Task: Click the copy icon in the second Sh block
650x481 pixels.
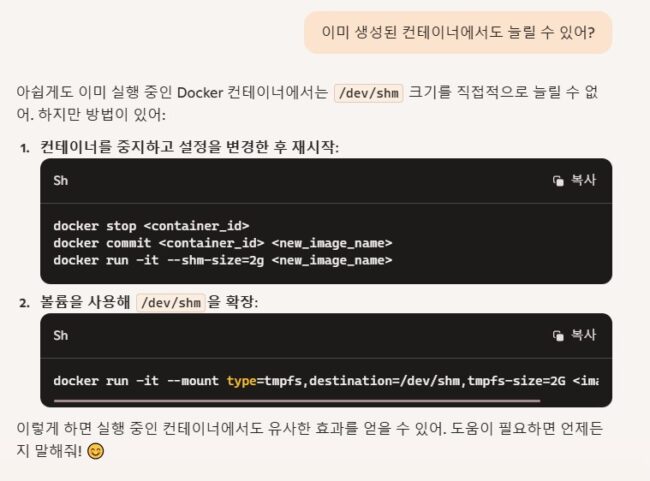Action: [558, 335]
